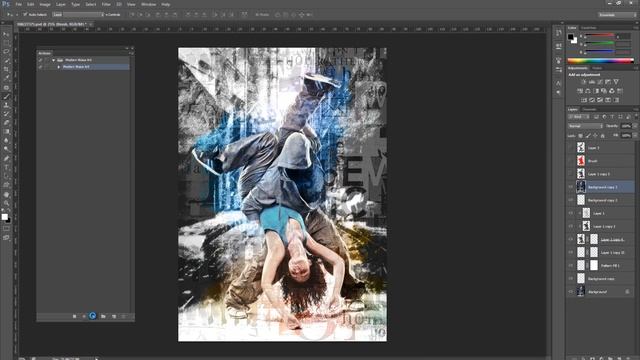The width and height of the screenshot is (640, 360).
Task: Toggle the Auto-Select checkbox
Action: click(x=25, y=14)
